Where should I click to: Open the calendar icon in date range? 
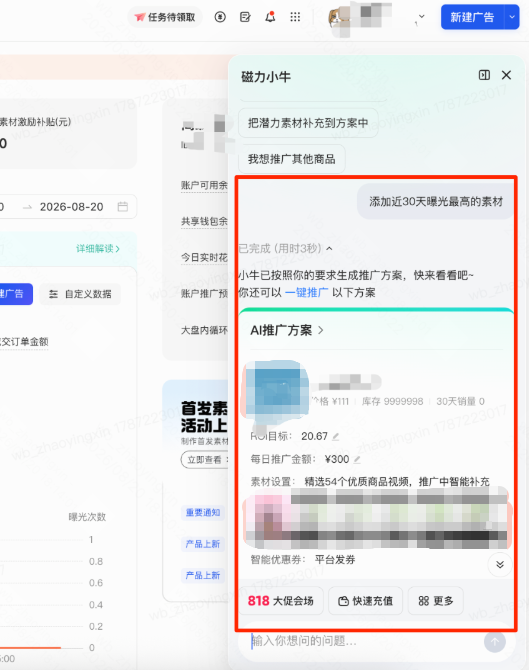(x=123, y=207)
